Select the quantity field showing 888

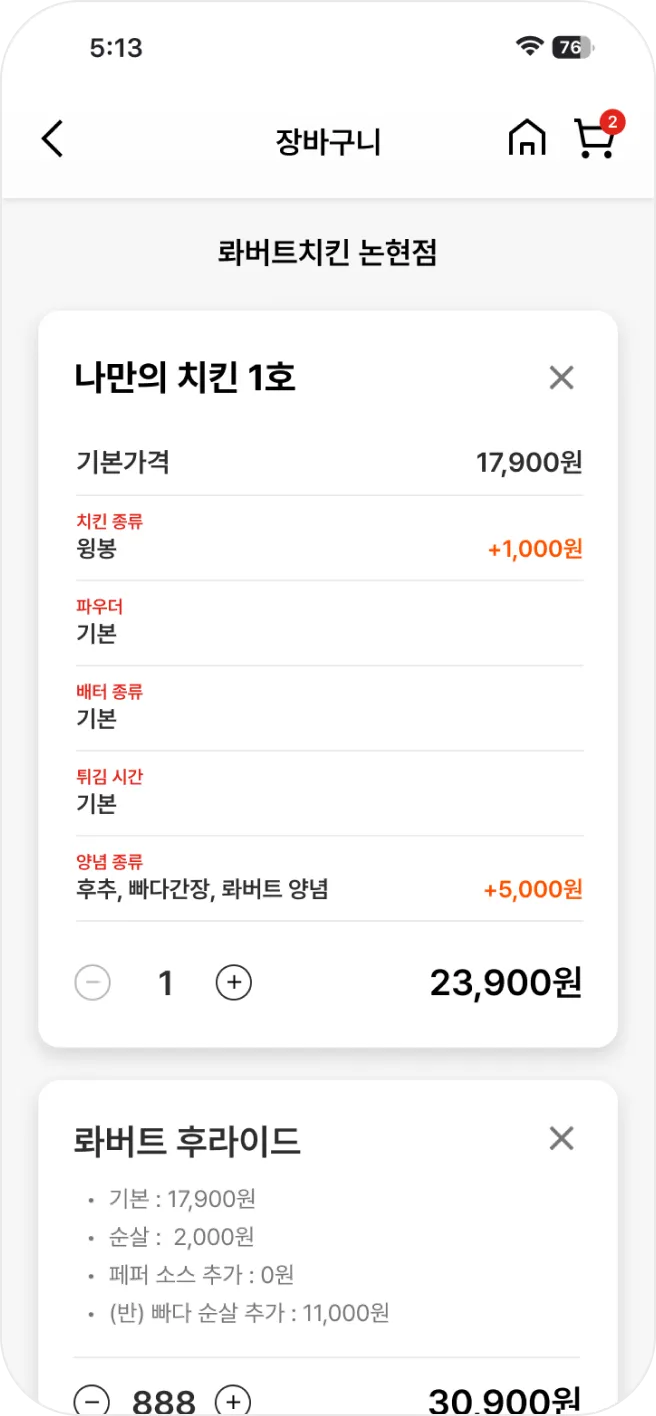pos(163,1399)
